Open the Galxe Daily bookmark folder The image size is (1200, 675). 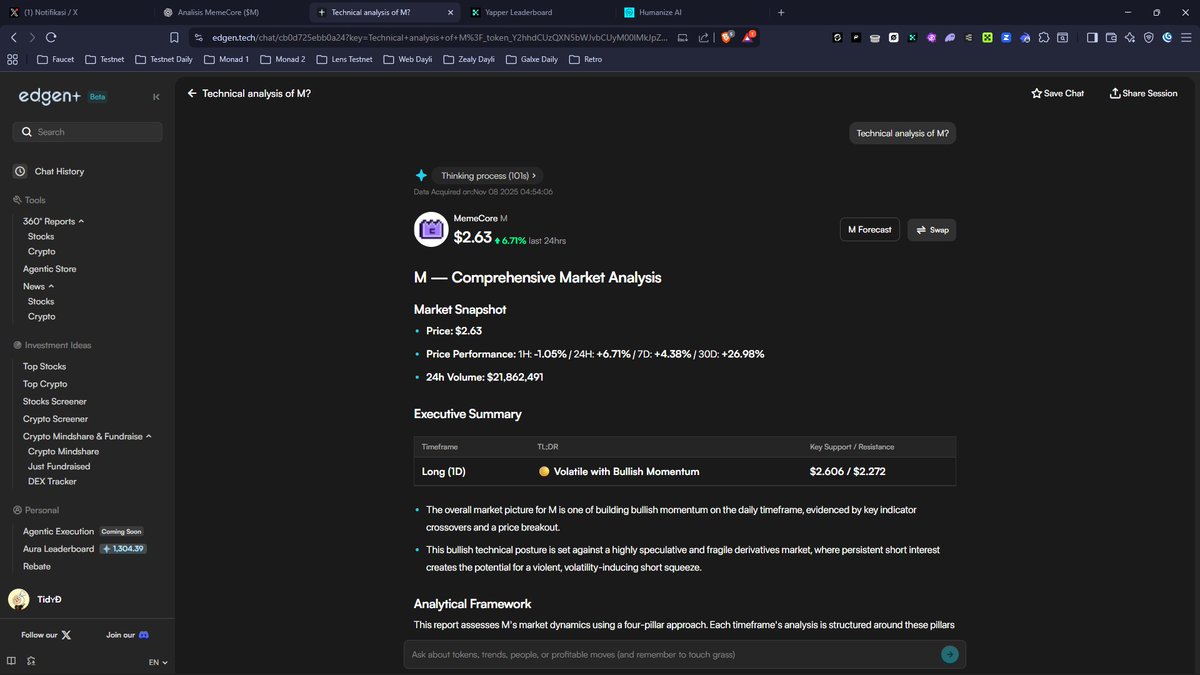(531, 59)
